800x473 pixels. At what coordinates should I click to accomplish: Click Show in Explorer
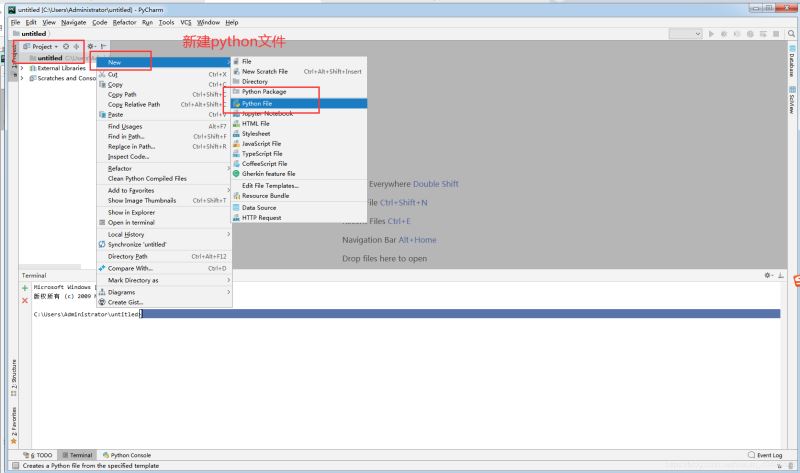(164, 212)
